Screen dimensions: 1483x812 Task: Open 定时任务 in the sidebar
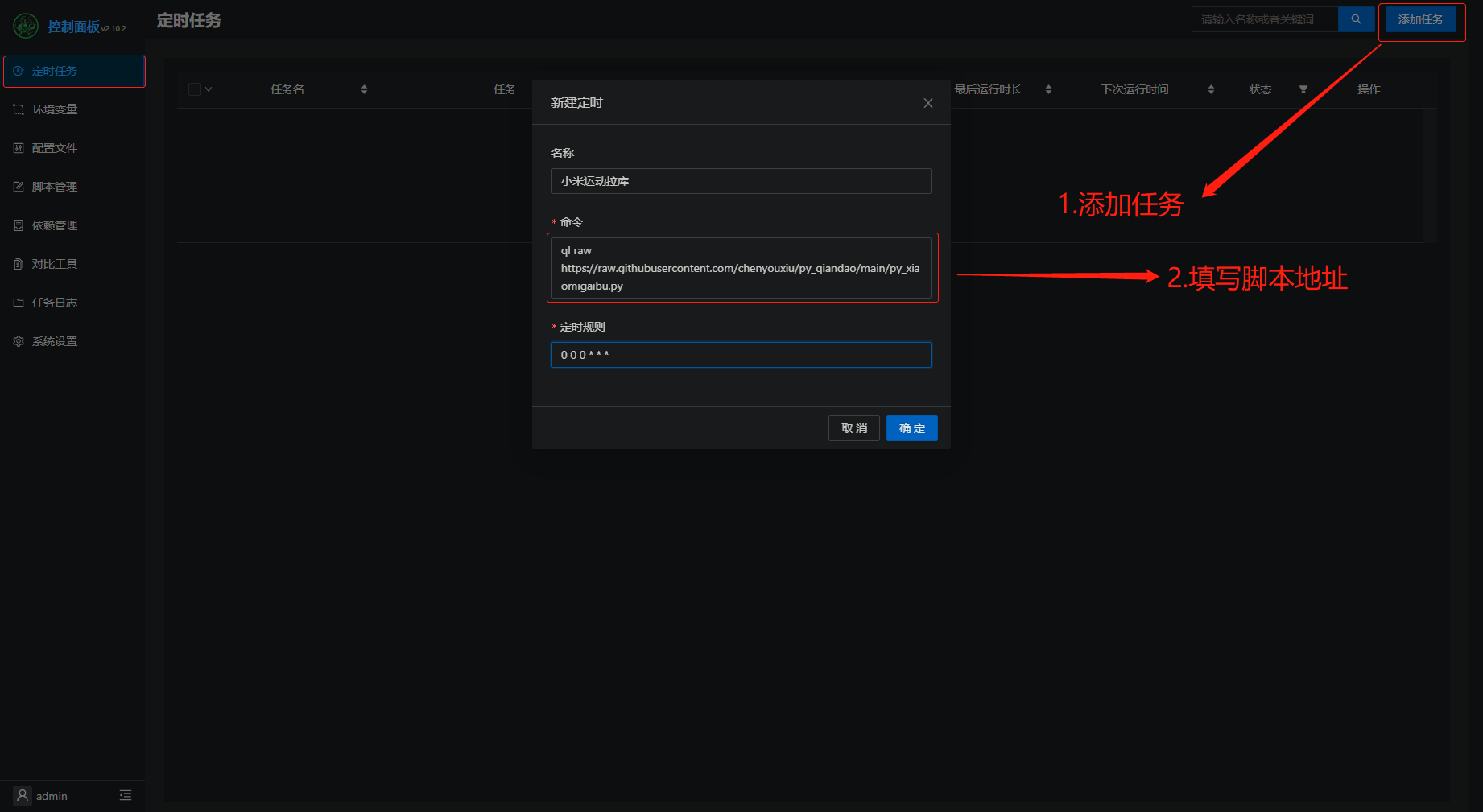click(x=74, y=71)
